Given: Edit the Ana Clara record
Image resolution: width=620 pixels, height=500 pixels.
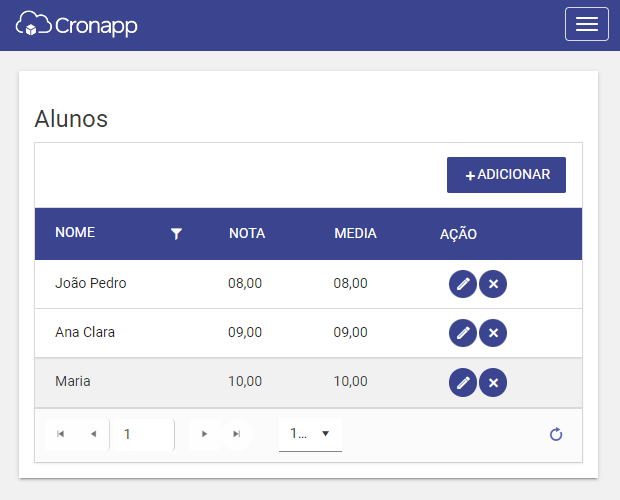Looking at the screenshot, I should point(463,333).
